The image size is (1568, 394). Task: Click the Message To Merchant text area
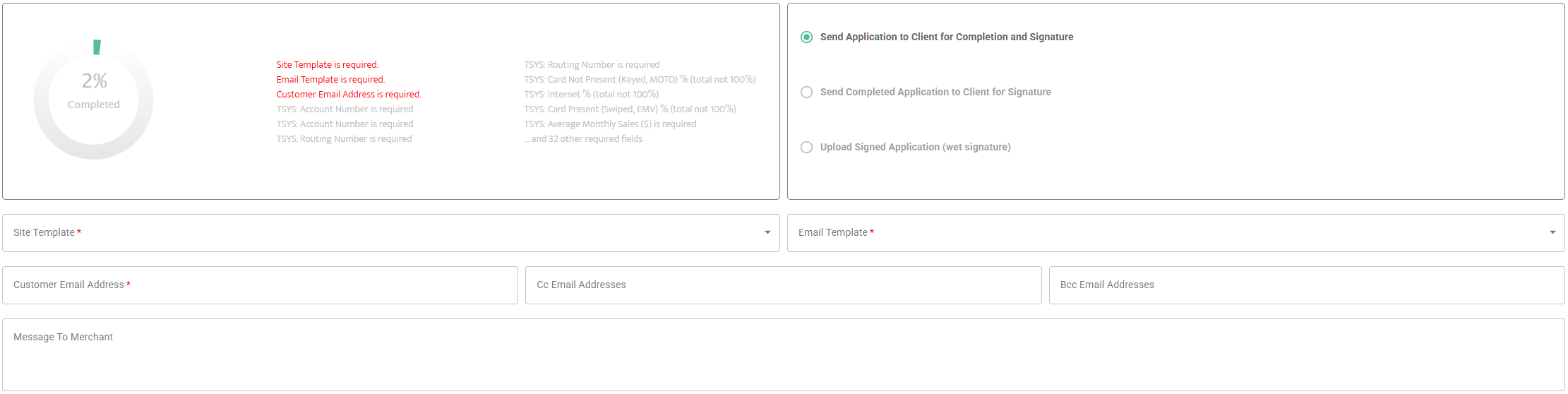coord(783,354)
